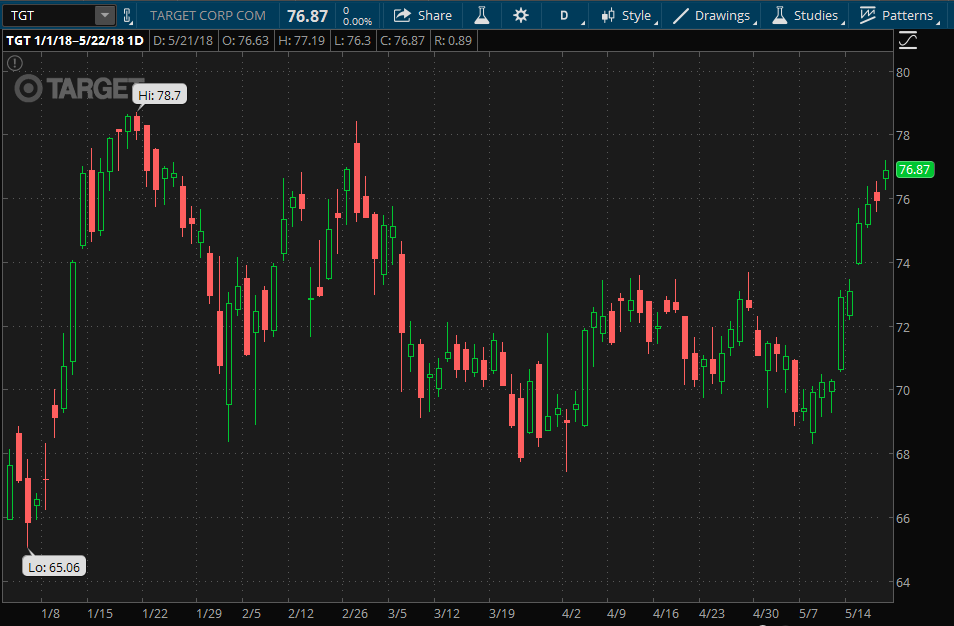This screenshot has height=626, width=954.
Task: Click the C: 76.87 close value
Action: pos(402,41)
